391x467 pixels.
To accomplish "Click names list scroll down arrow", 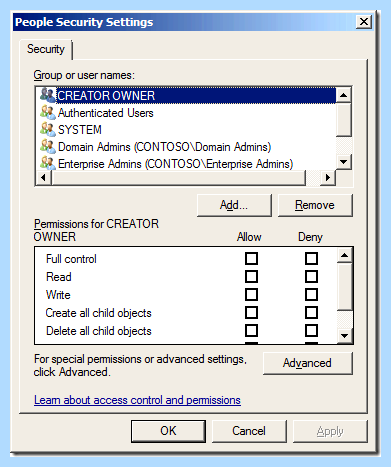I will (x=344, y=162).
